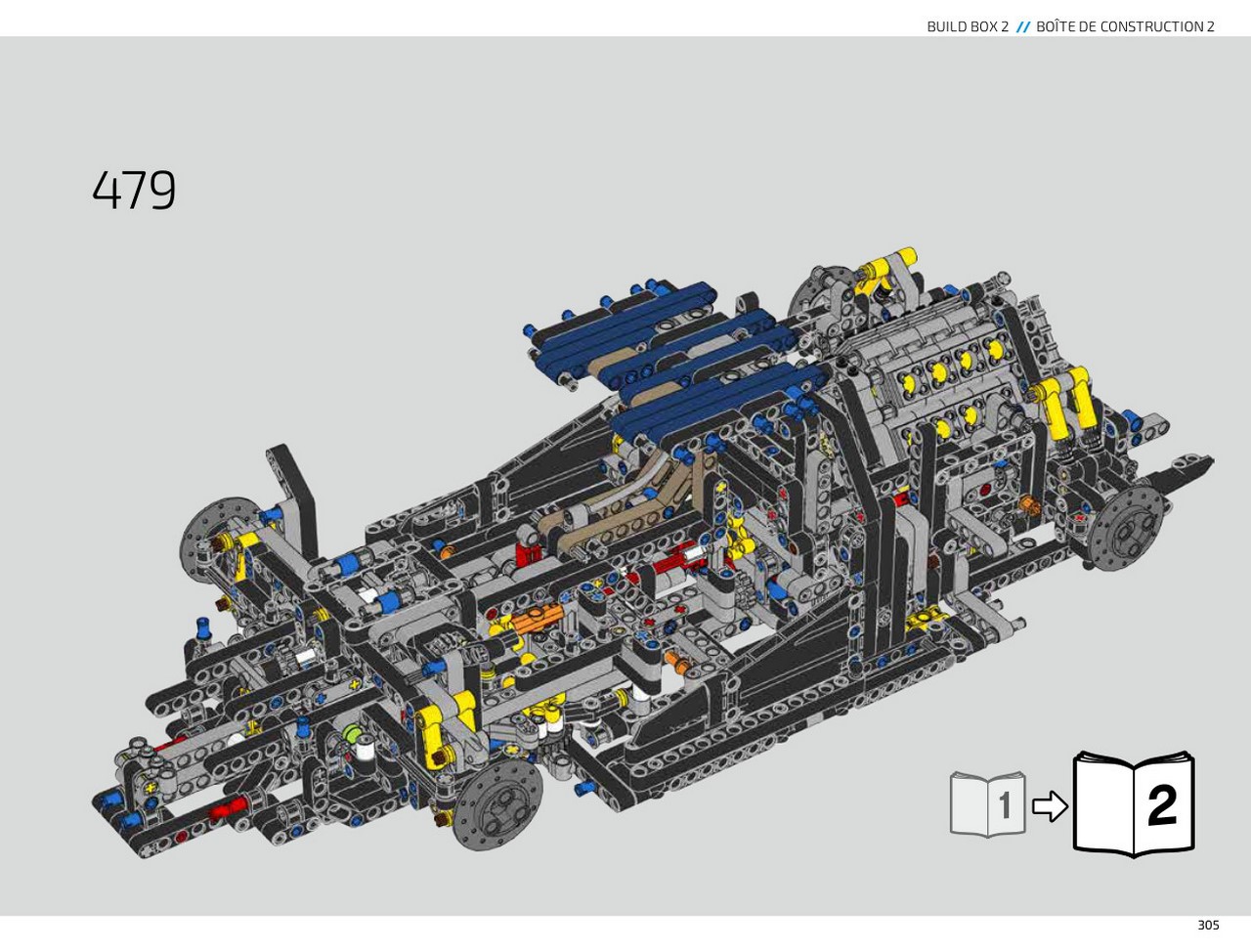Select the front wheel hub disc at bottom
This screenshot has width=1251, height=952.
[x=498, y=802]
